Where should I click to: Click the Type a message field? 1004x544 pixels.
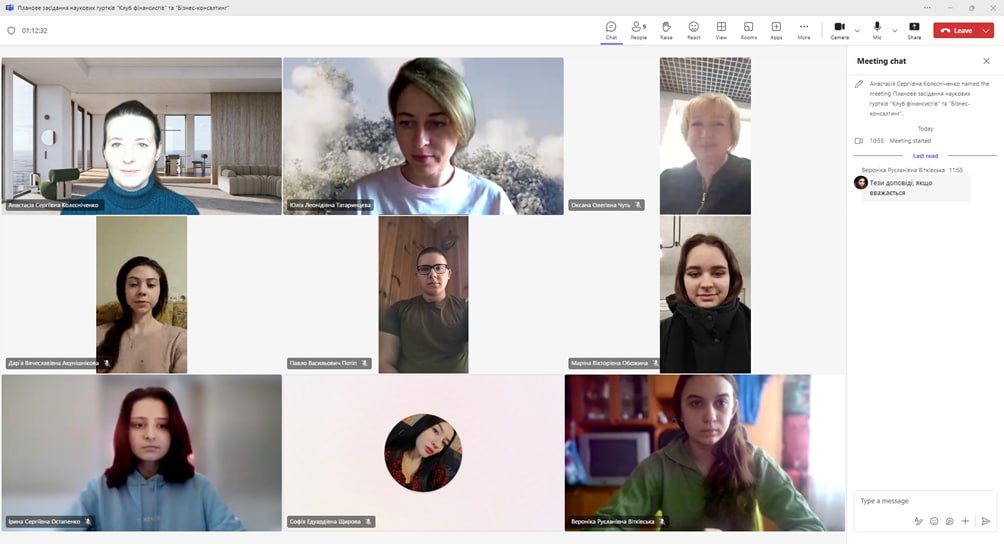(925, 500)
